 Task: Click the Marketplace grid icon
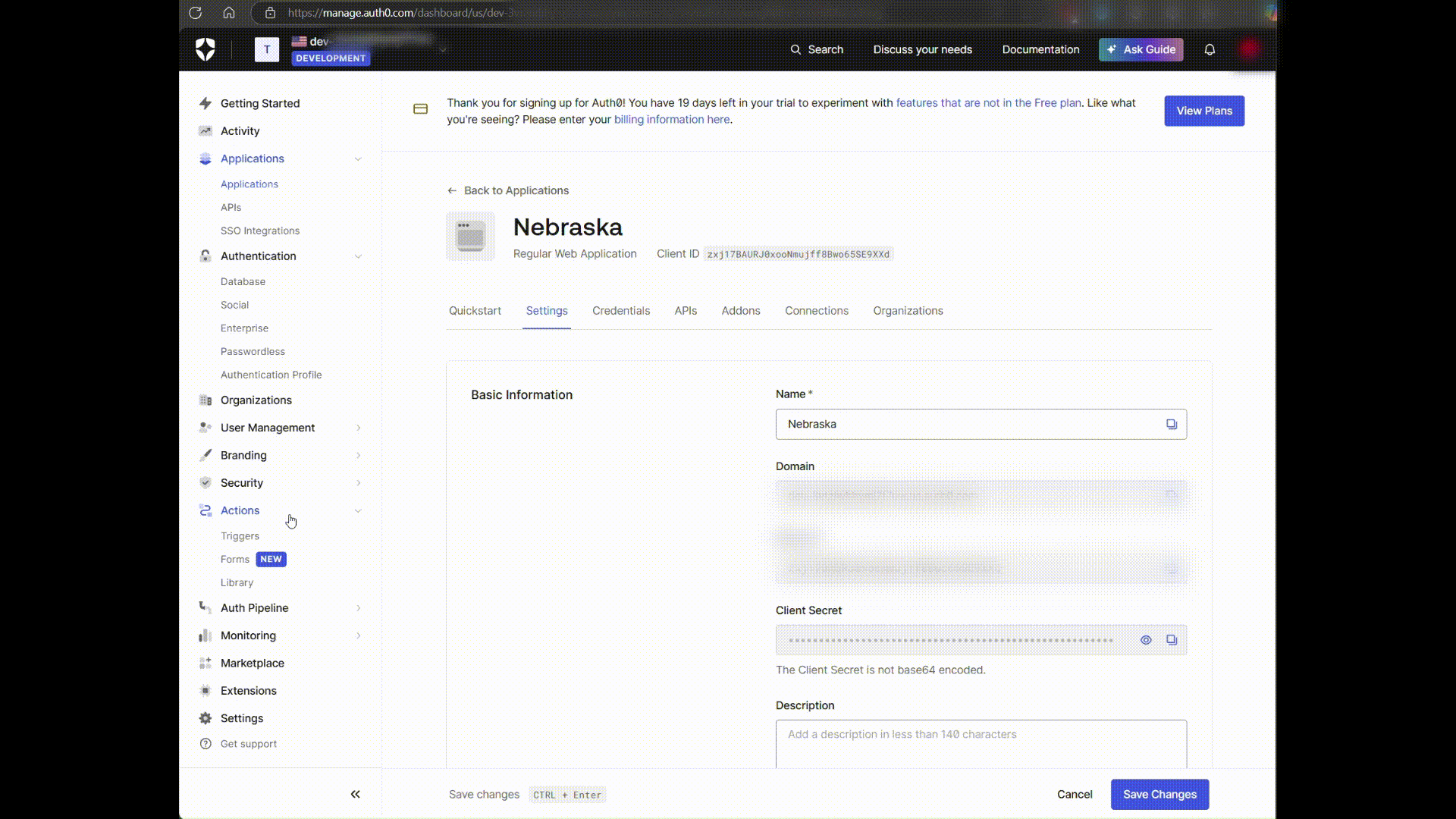click(x=205, y=663)
